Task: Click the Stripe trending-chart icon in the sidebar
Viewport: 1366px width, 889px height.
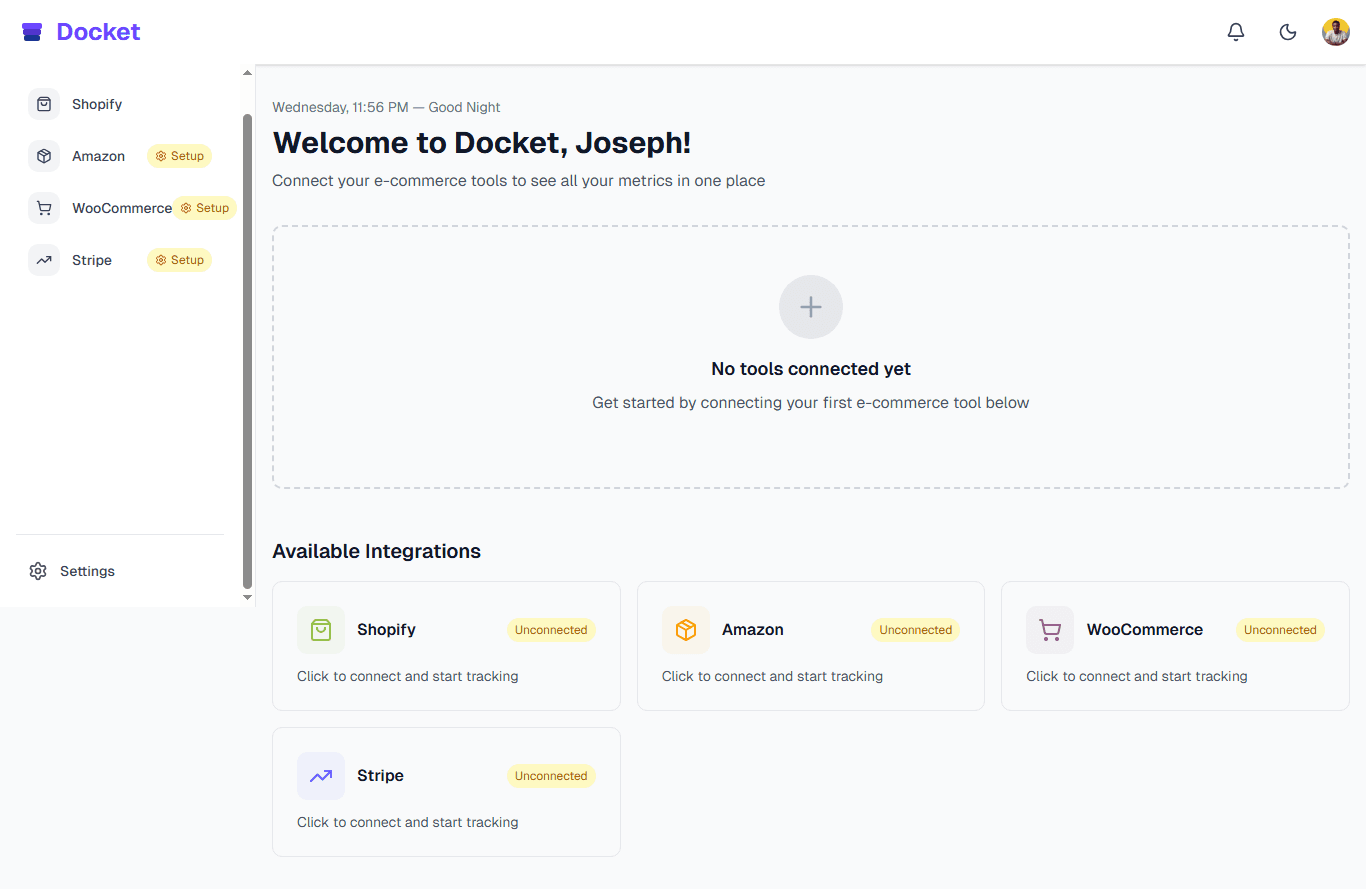Action: click(44, 260)
